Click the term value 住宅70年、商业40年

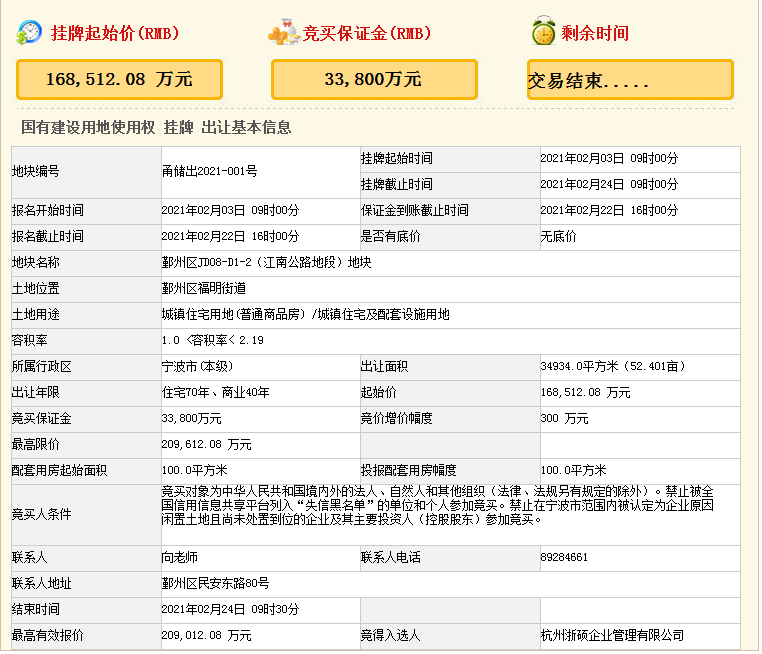pos(215,393)
